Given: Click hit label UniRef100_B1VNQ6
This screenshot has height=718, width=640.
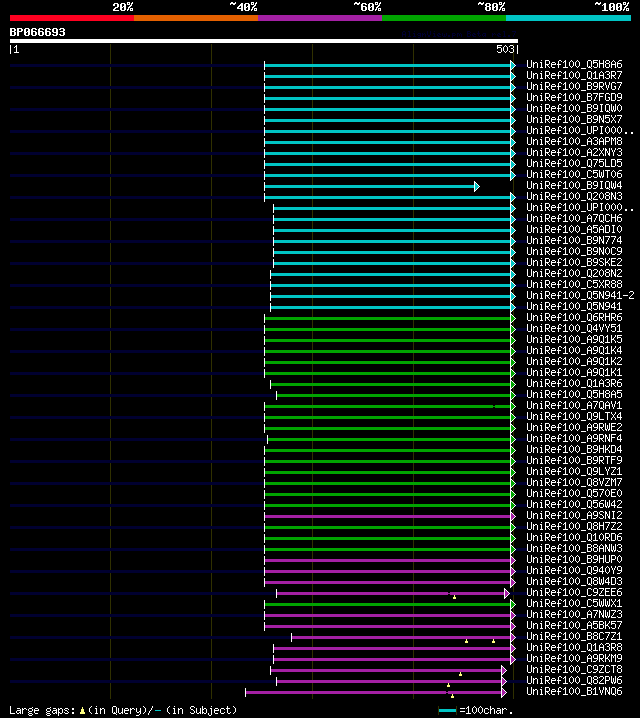Looking at the screenshot, I should 574,691.
